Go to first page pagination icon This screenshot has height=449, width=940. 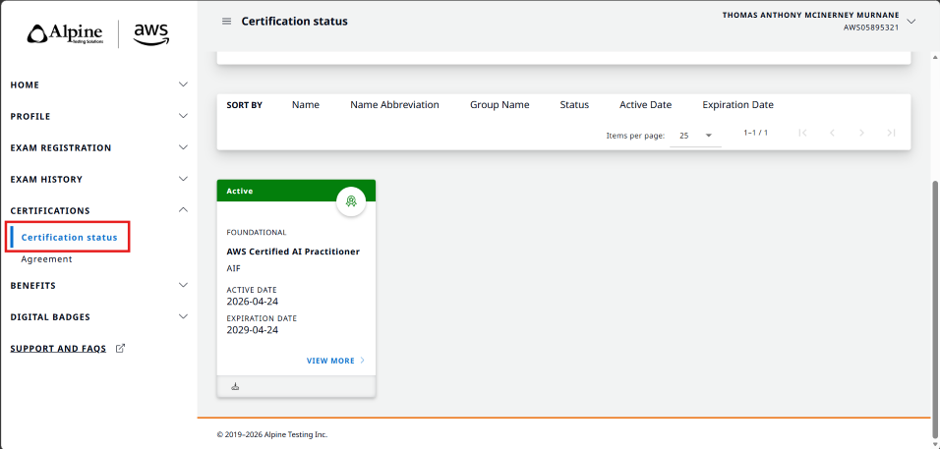click(x=803, y=133)
